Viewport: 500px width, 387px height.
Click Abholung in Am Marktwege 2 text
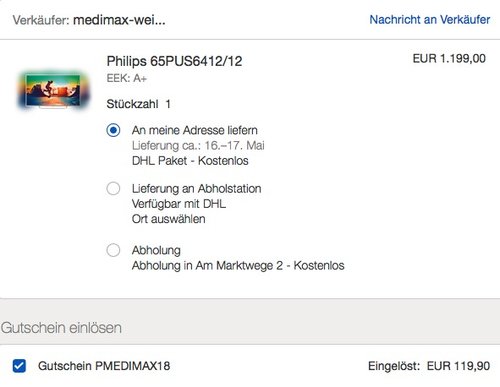(238, 266)
